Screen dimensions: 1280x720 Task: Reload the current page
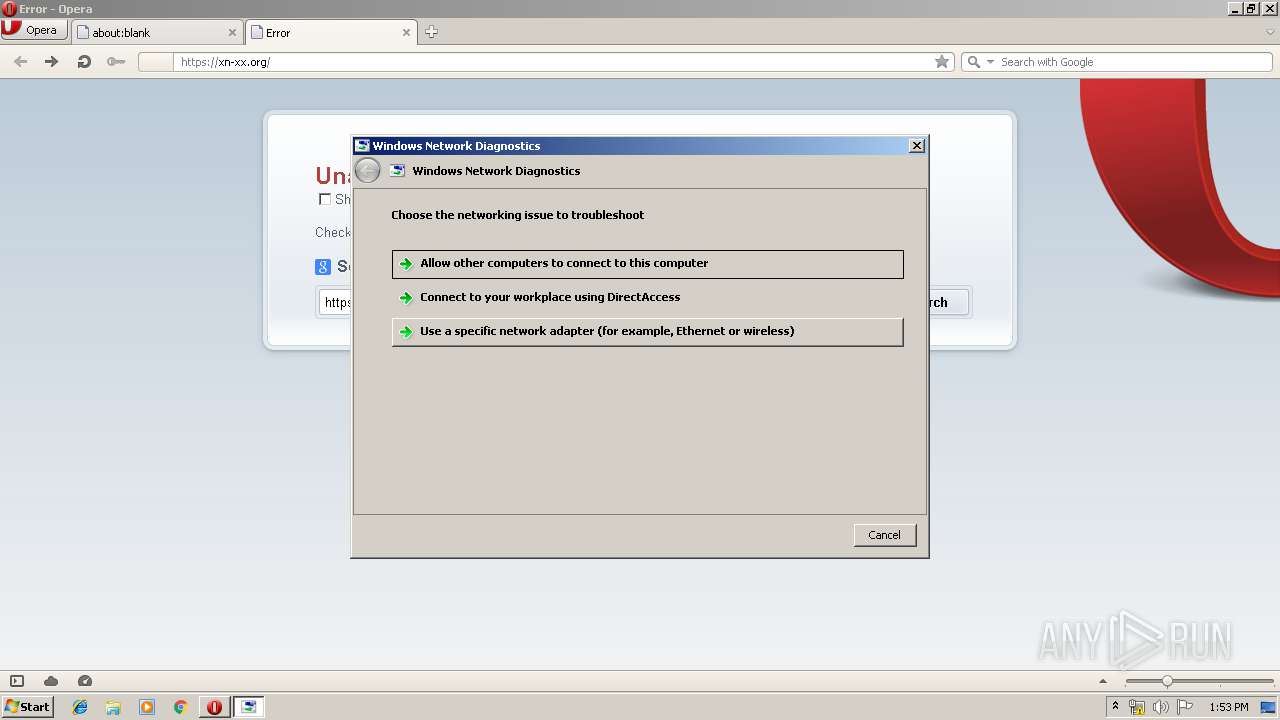point(84,61)
